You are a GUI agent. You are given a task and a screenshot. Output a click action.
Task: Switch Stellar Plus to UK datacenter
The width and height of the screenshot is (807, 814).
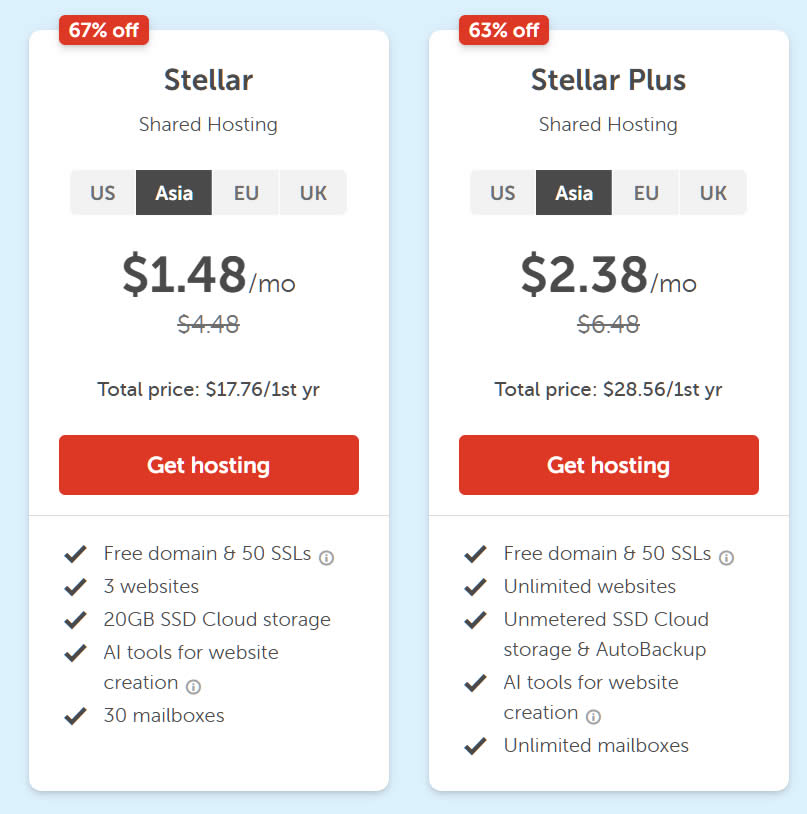coord(713,193)
